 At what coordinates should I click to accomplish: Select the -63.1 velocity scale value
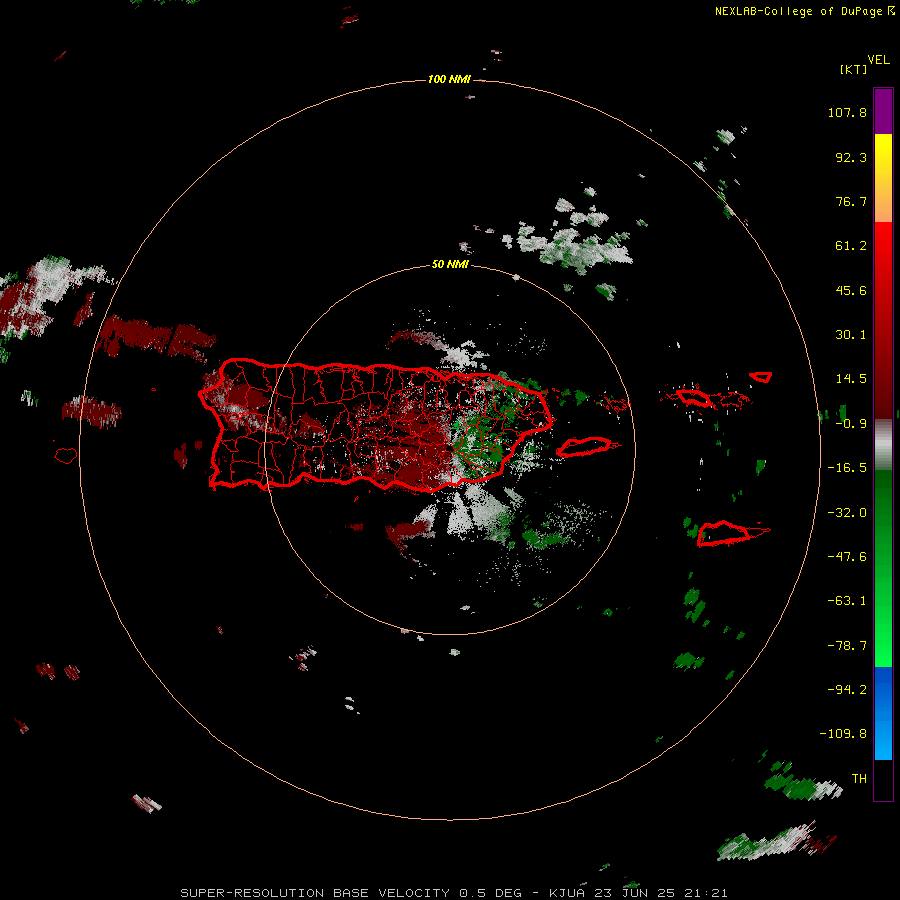(x=847, y=601)
